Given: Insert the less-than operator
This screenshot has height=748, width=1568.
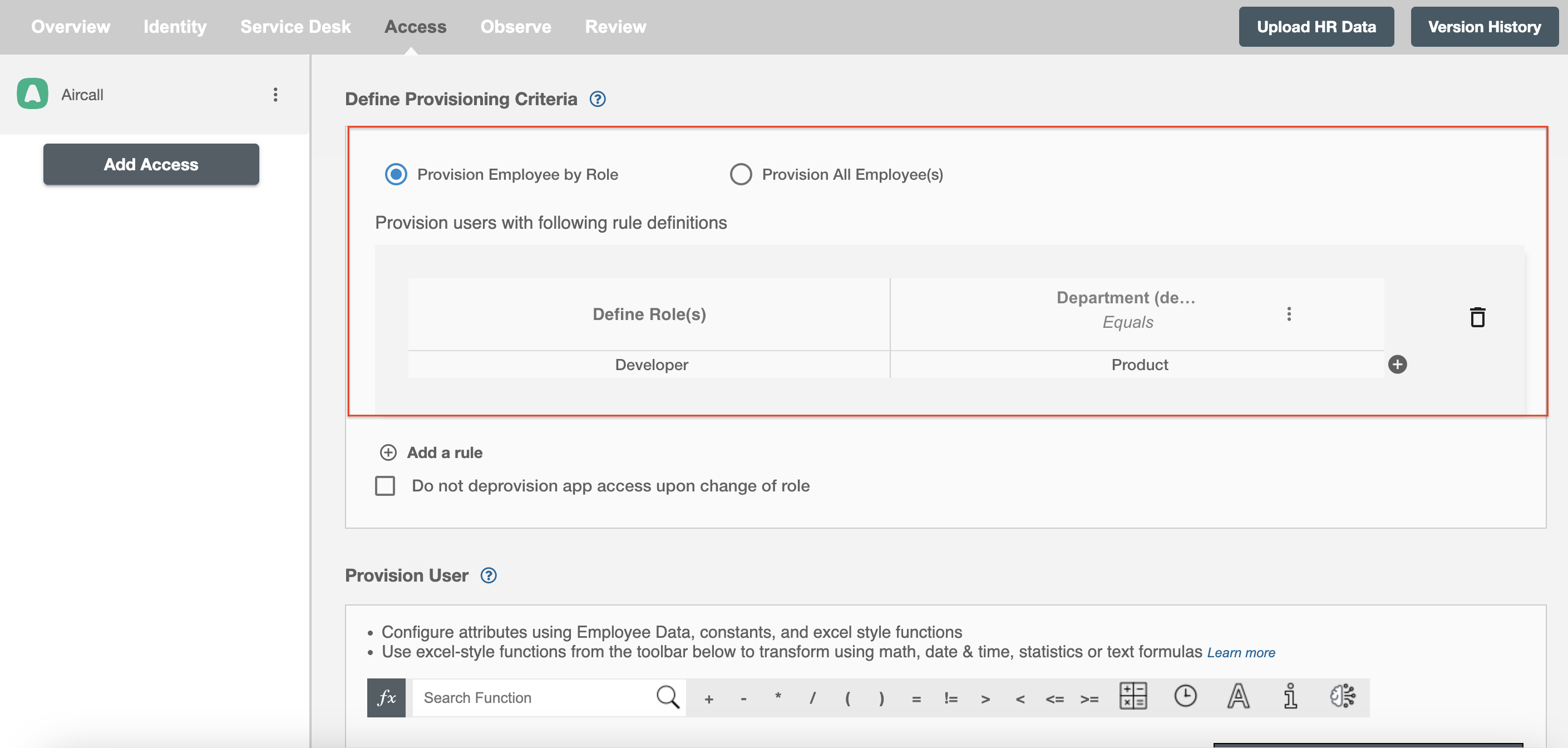Looking at the screenshot, I should pyautogui.click(x=1020, y=700).
